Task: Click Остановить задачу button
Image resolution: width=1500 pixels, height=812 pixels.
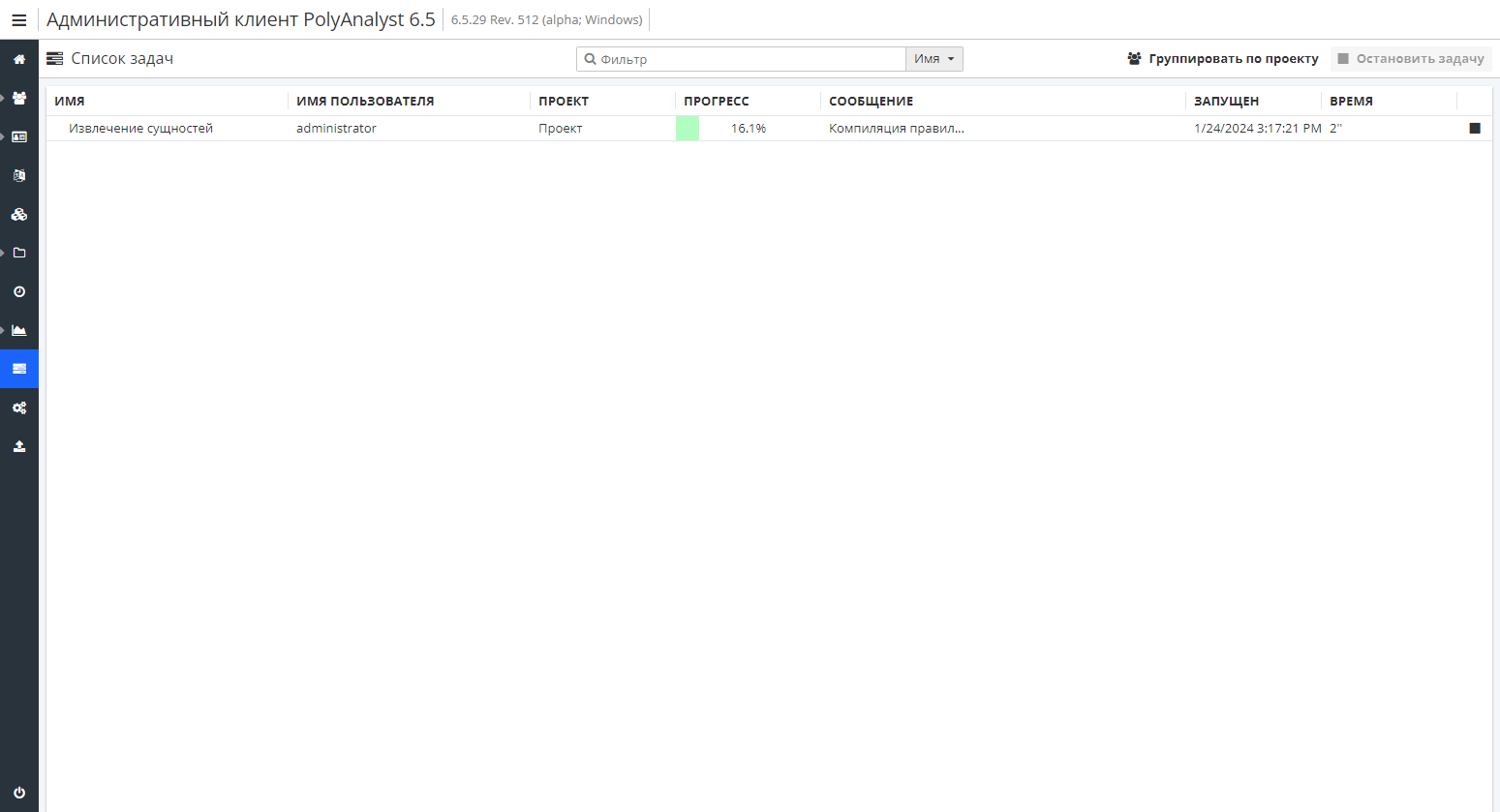Action: tap(1411, 59)
